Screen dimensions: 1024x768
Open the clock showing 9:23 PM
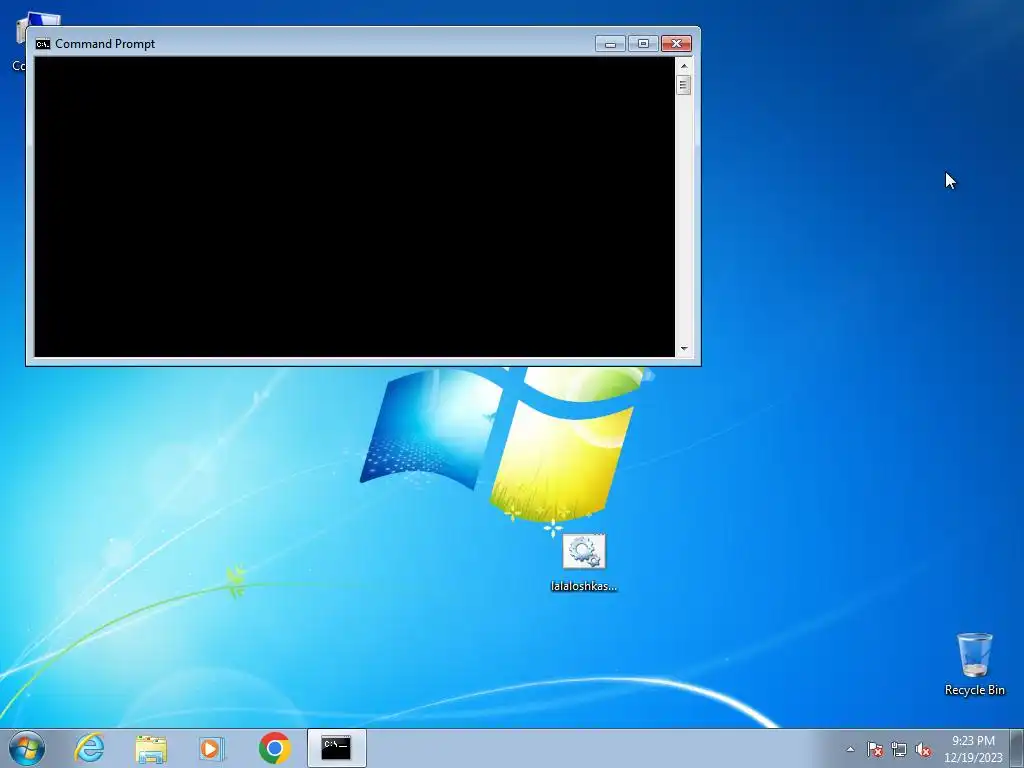973,749
